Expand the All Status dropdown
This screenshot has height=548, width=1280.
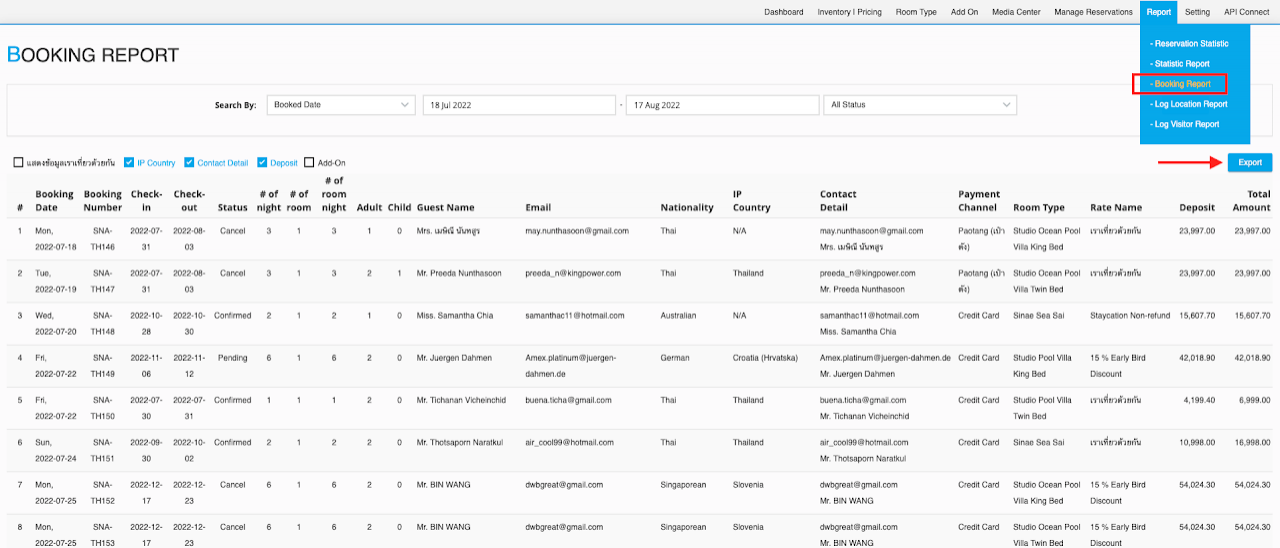(919, 105)
